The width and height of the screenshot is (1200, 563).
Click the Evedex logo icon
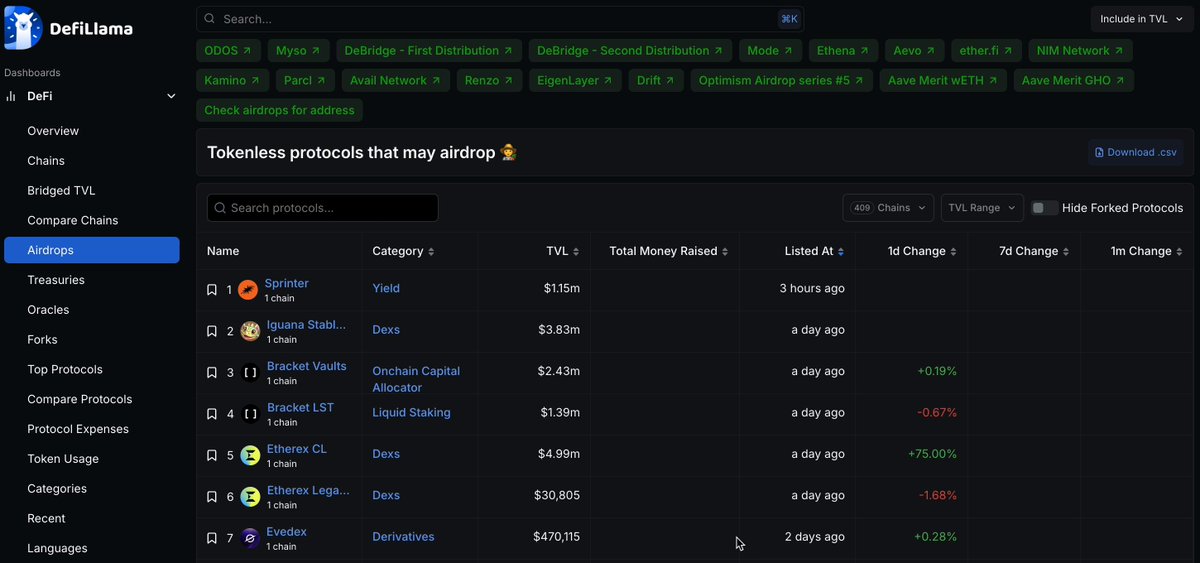(x=250, y=538)
